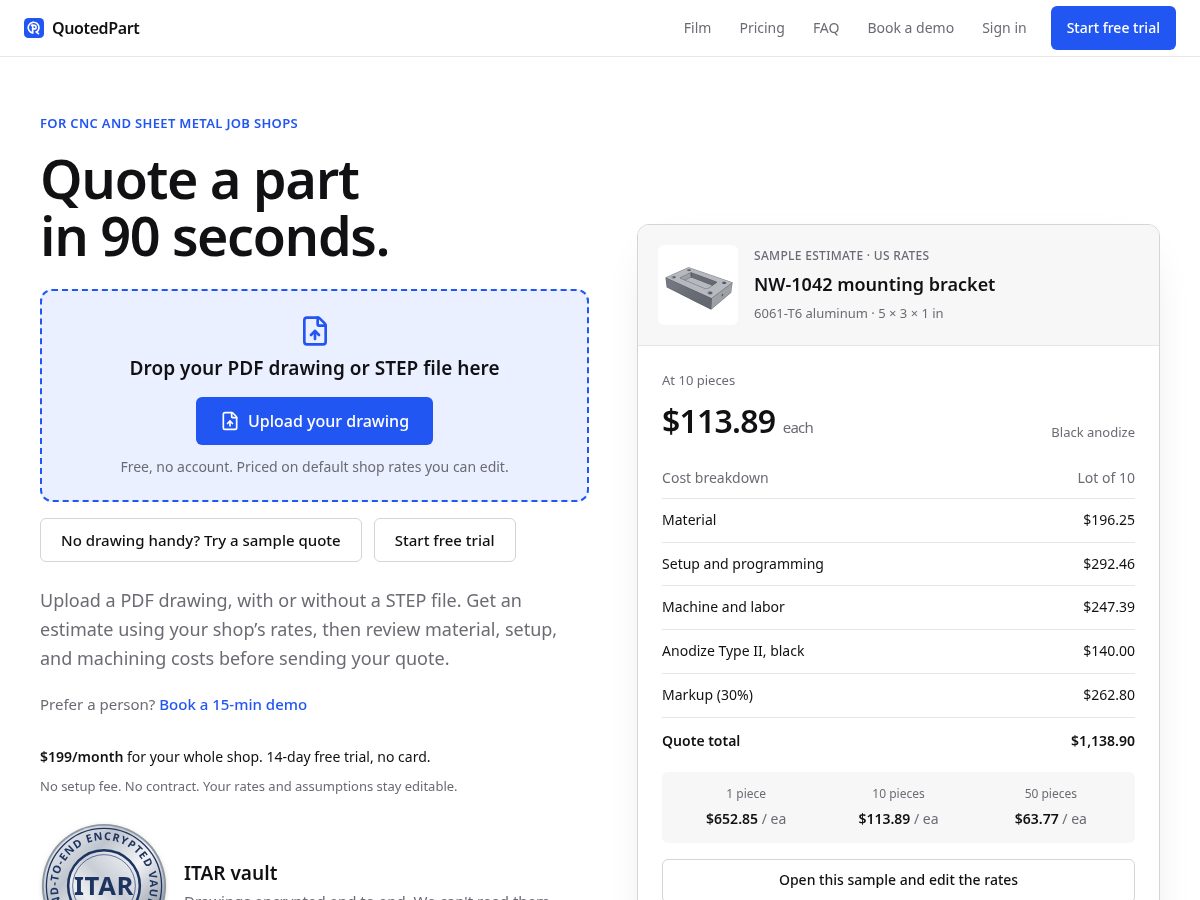This screenshot has width=1200, height=900.
Task: Click Sign in in the header
Action: coord(1004,28)
